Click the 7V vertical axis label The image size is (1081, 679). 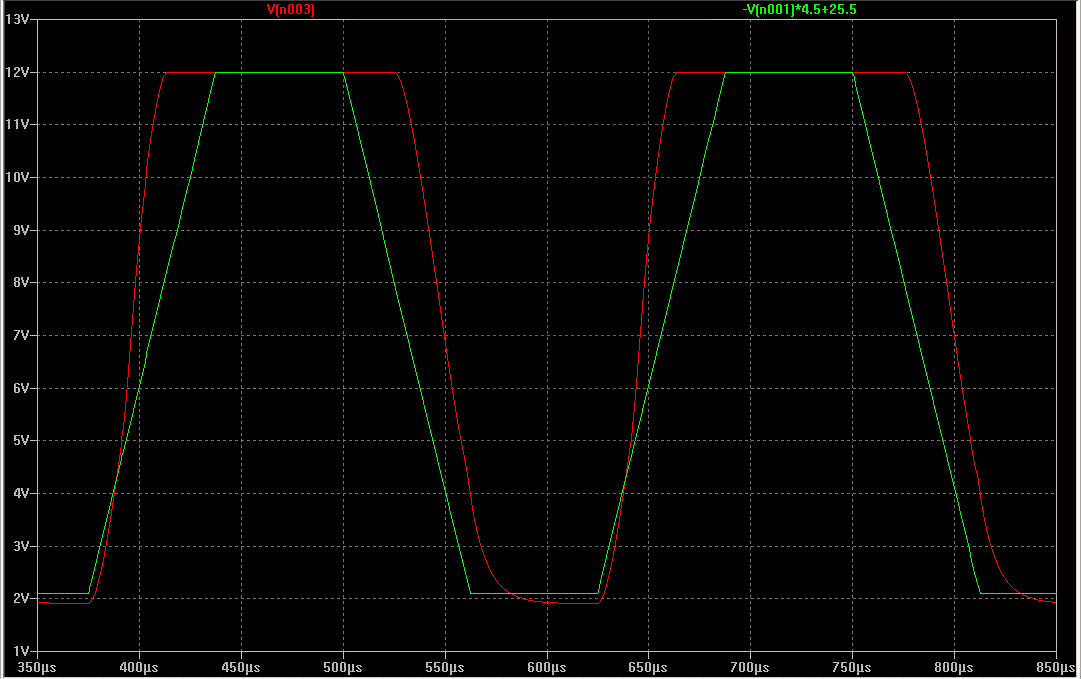tap(20, 335)
